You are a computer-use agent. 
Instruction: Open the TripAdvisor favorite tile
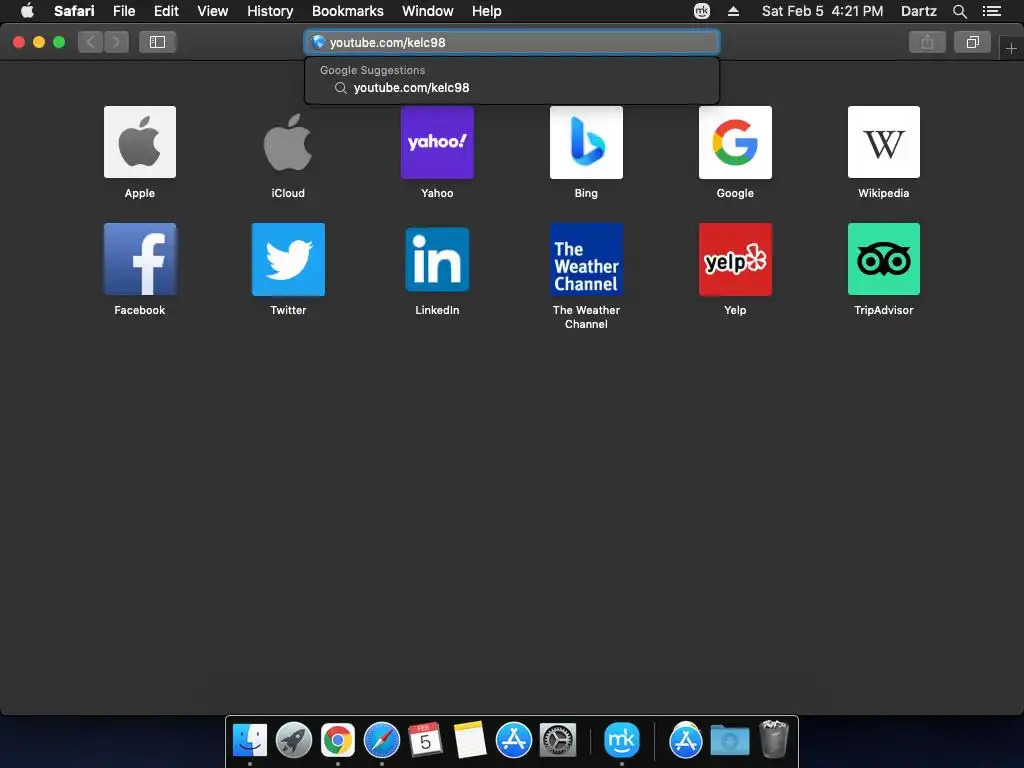click(884, 259)
